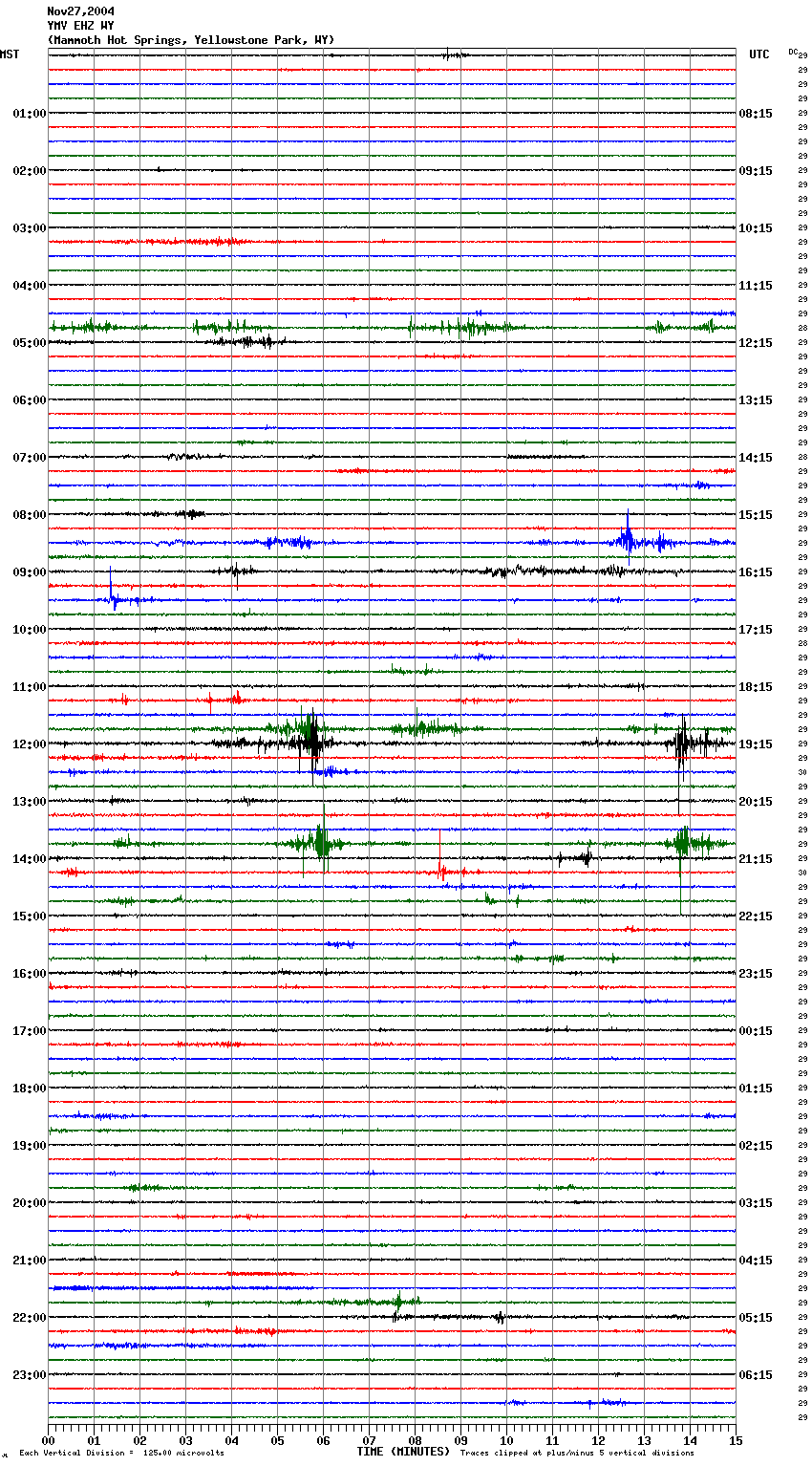Select the 19:00 MST row label

[30, 1146]
